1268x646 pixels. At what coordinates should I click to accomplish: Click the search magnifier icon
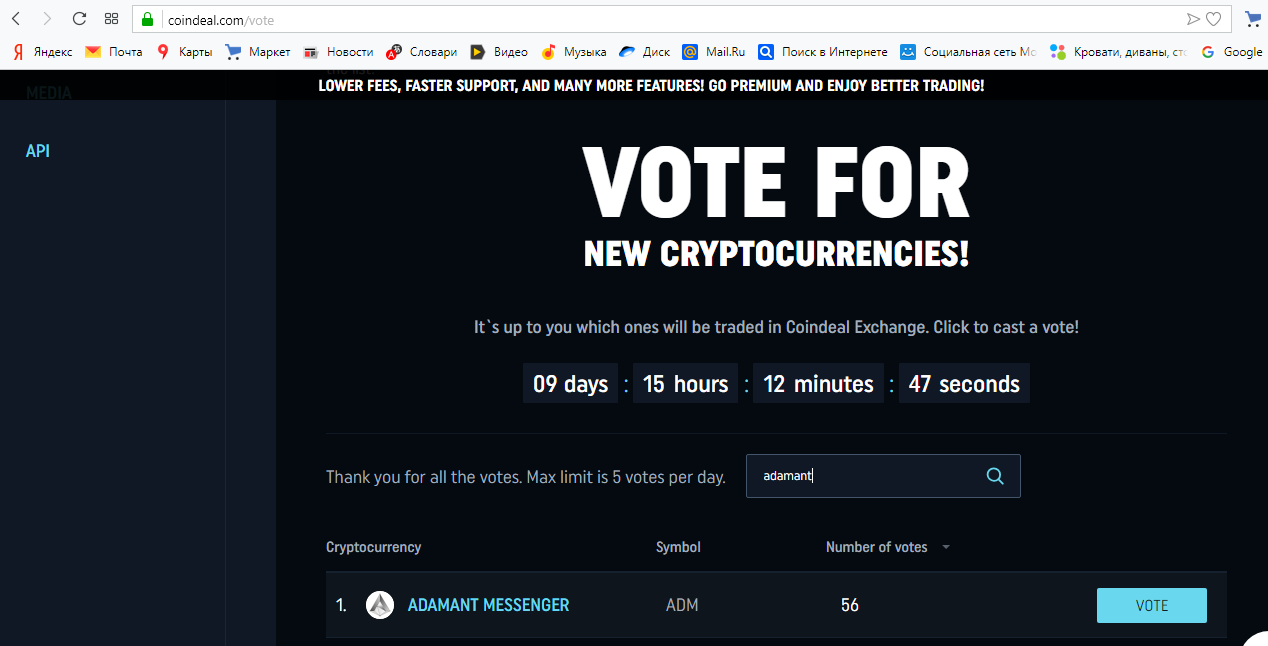(995, 476)
